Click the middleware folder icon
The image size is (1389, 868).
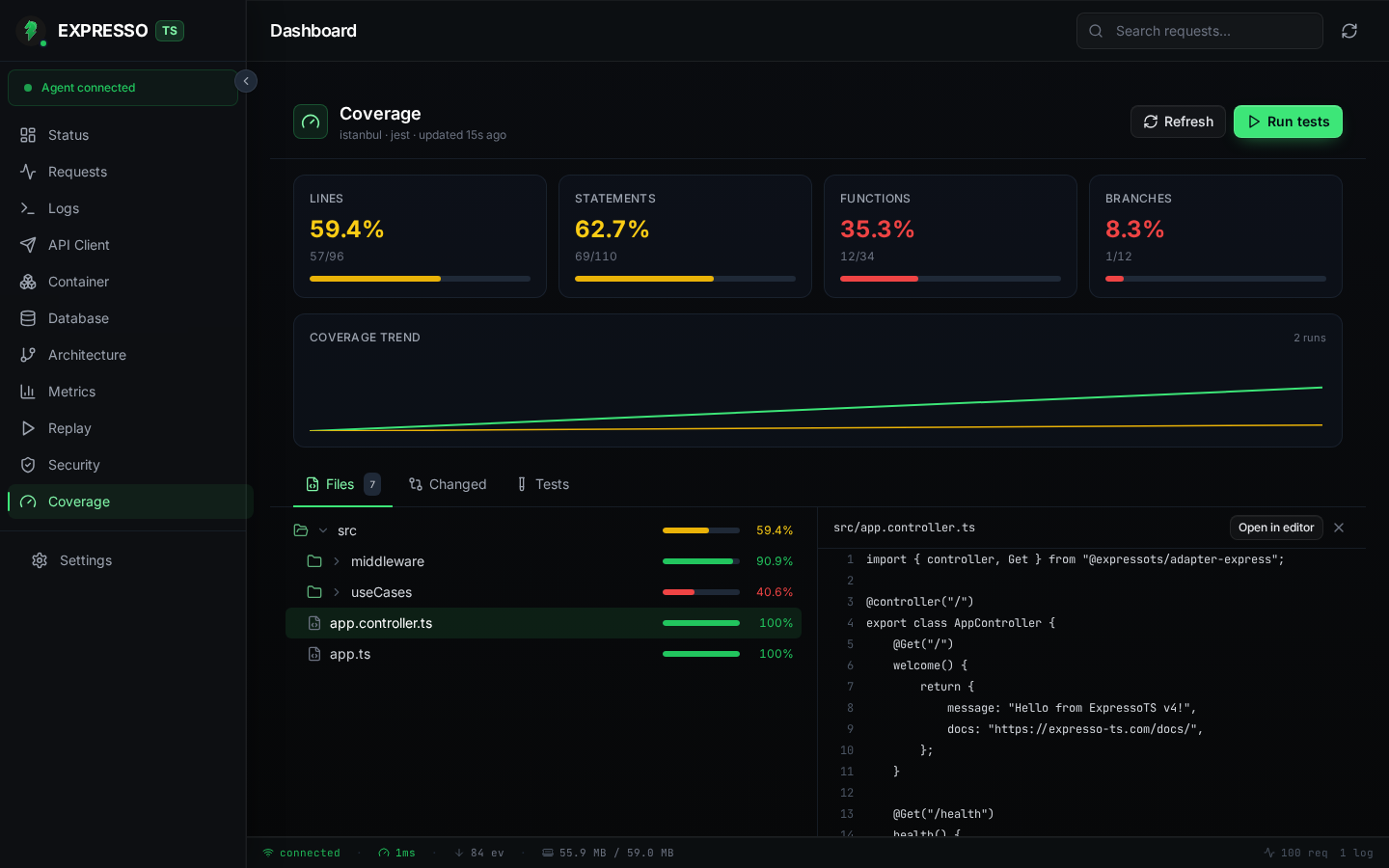(x=314, y=561)
